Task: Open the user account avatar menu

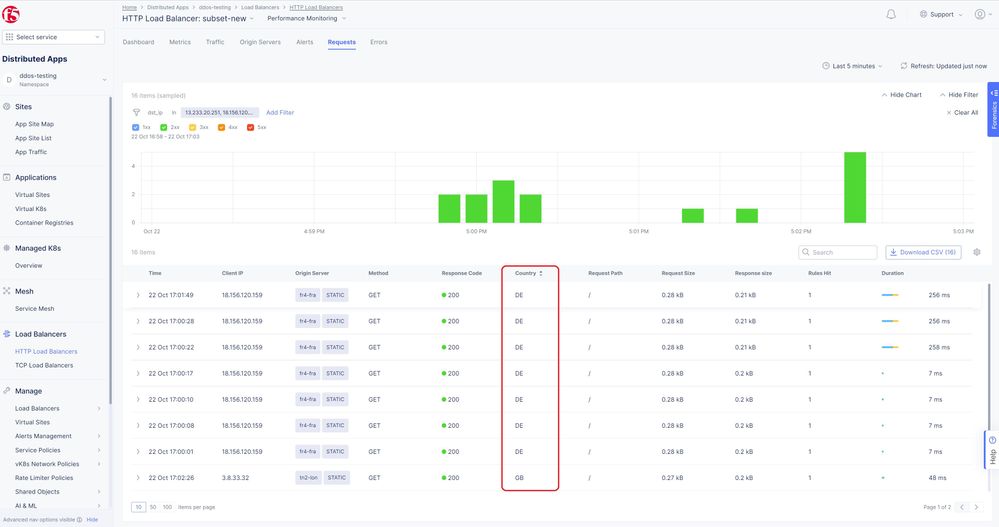Action: pyautogui.click(x=979, y=14)
